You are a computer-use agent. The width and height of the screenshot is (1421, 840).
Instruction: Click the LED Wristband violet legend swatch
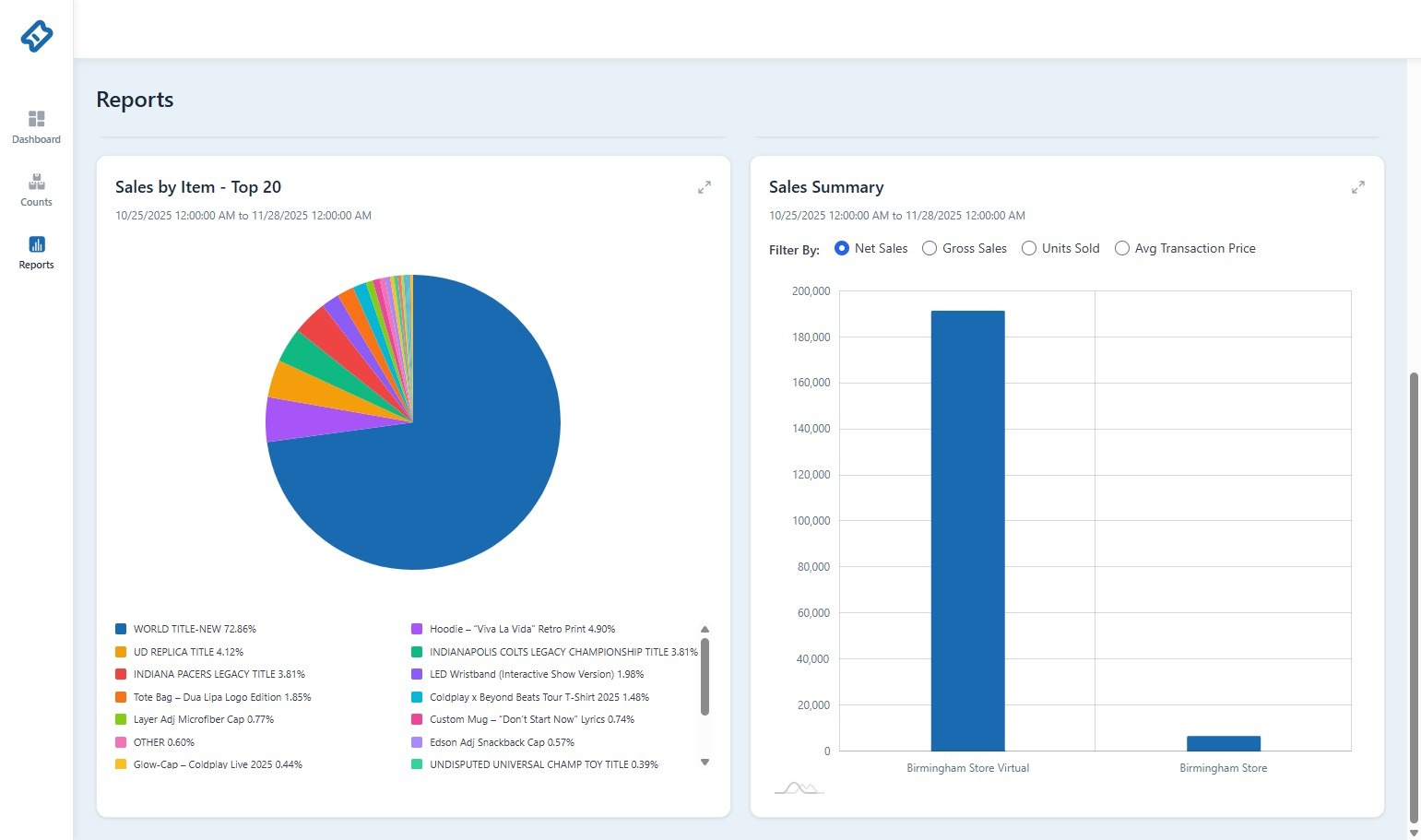coord(417,674)
